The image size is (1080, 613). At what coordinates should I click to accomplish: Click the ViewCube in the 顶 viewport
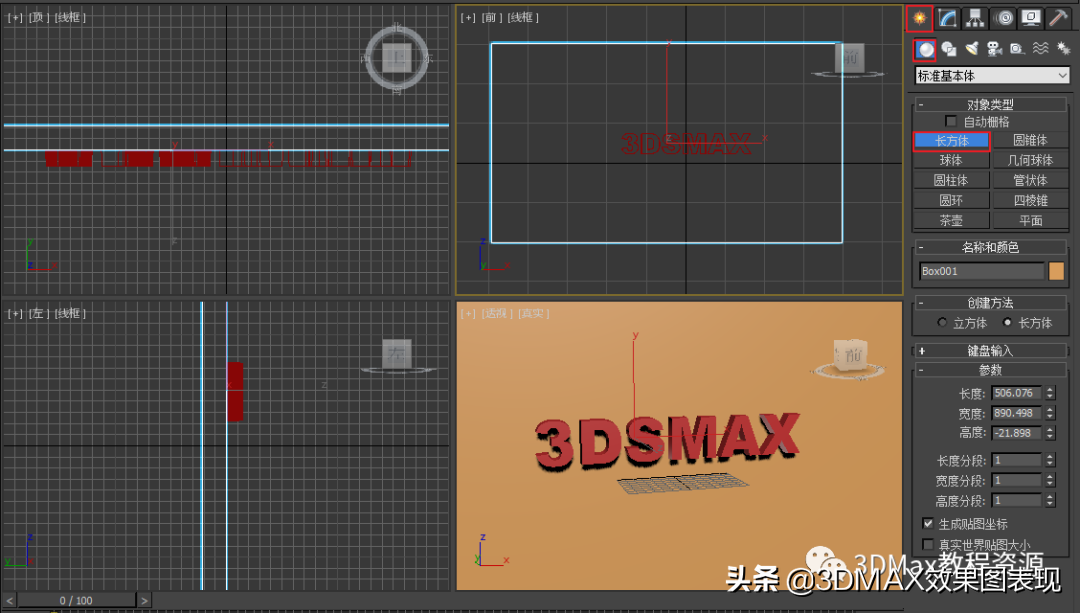click(397, 58)
